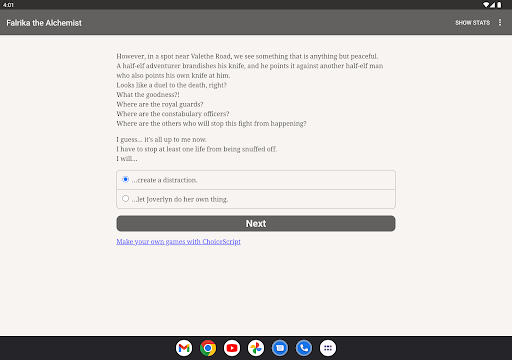Click the Next button
Image resolution: width=512 pixels, height=360 pixels.
(x=256, y=223)
